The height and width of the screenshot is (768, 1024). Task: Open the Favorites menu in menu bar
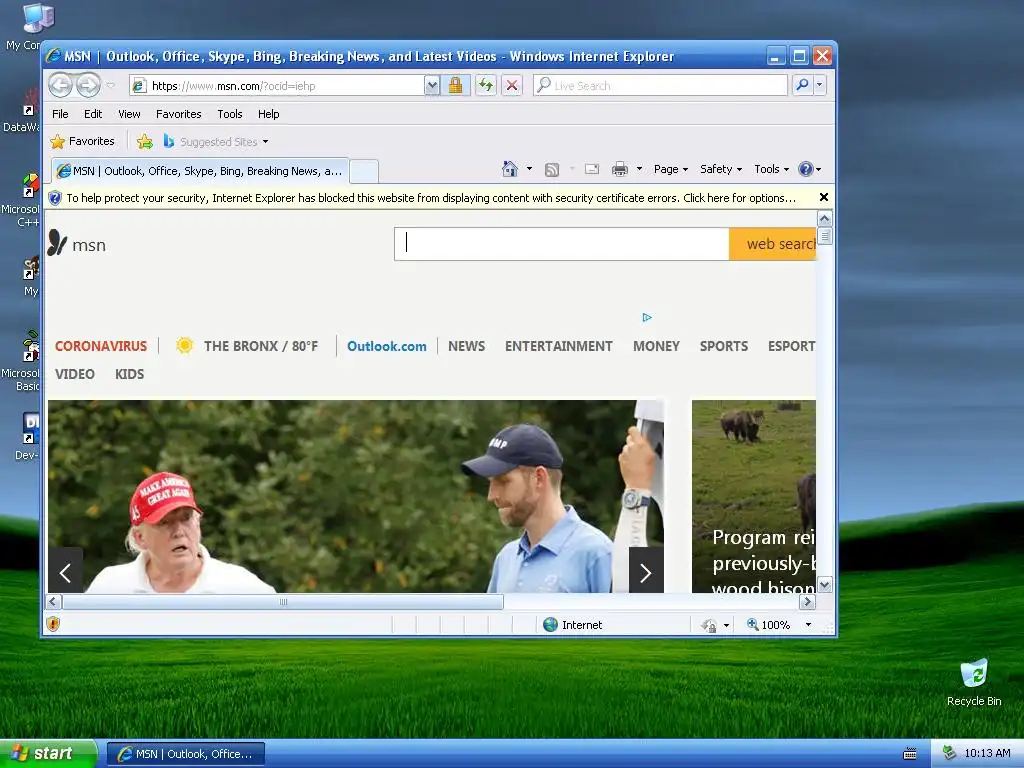178,114
